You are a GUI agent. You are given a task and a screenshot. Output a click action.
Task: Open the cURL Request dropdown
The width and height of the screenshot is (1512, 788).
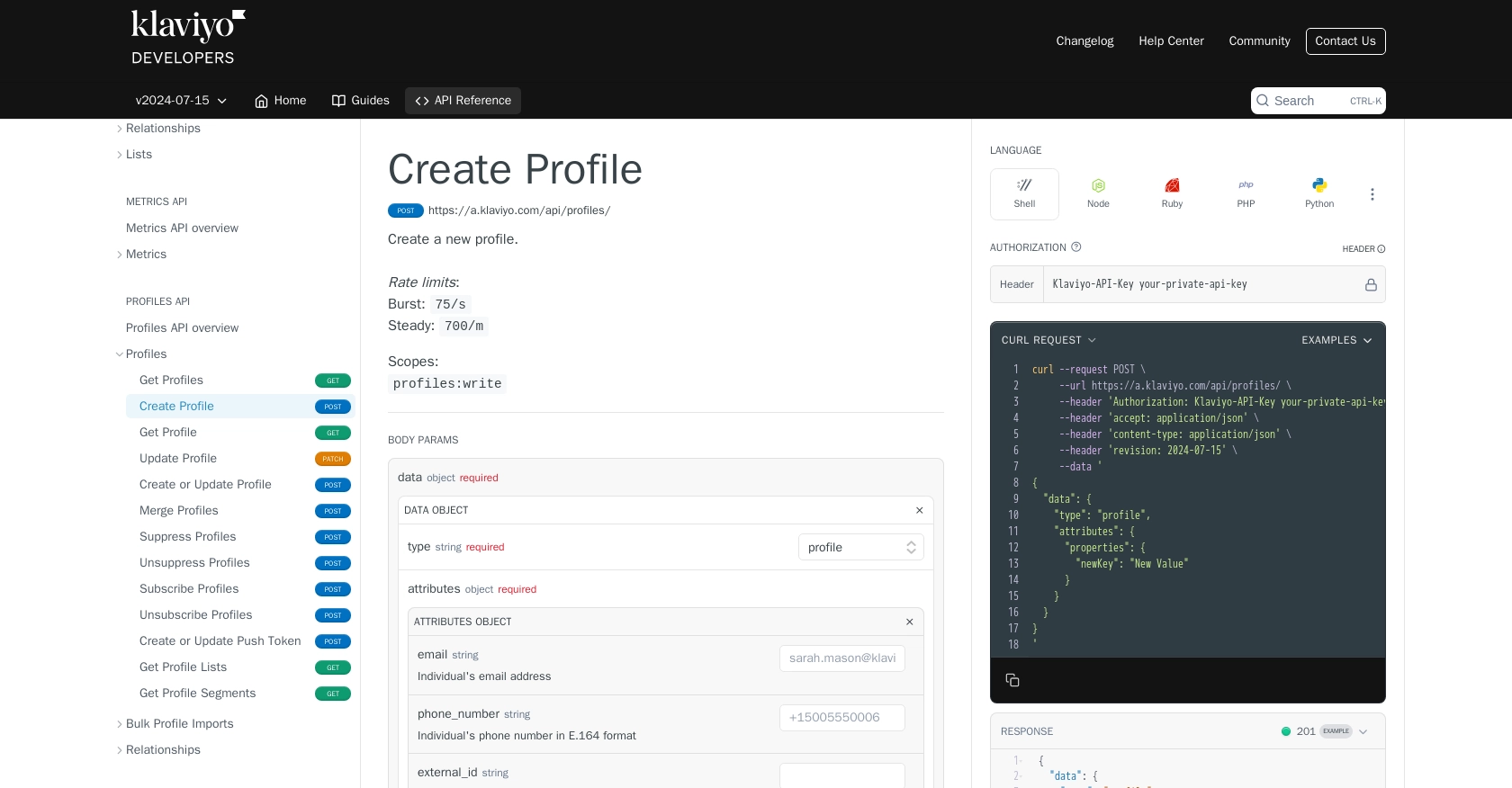pyautogui.click(x=1048, y=340)
